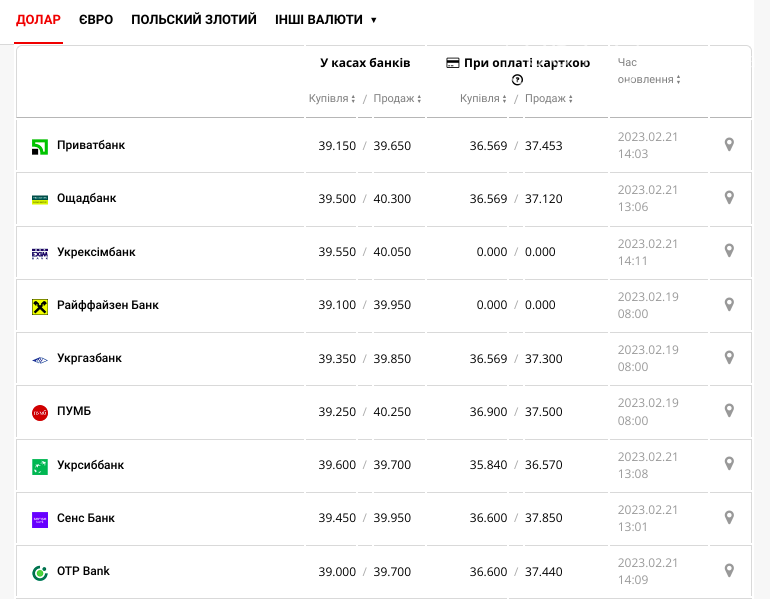Click the При оплаті карткою header
The width and height of the screenshot is (770, 599).
pyautogui.click(x=527, y=63)
